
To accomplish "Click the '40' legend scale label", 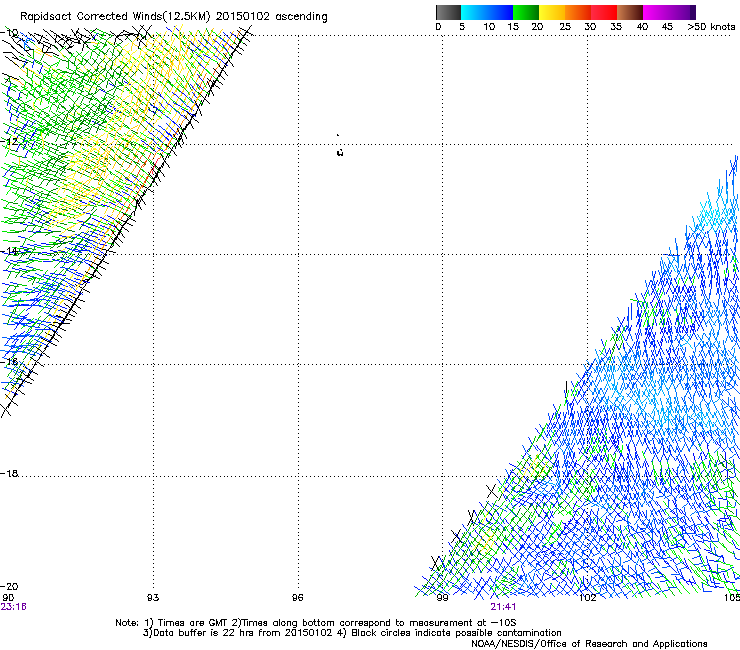I will click(642, 27).
